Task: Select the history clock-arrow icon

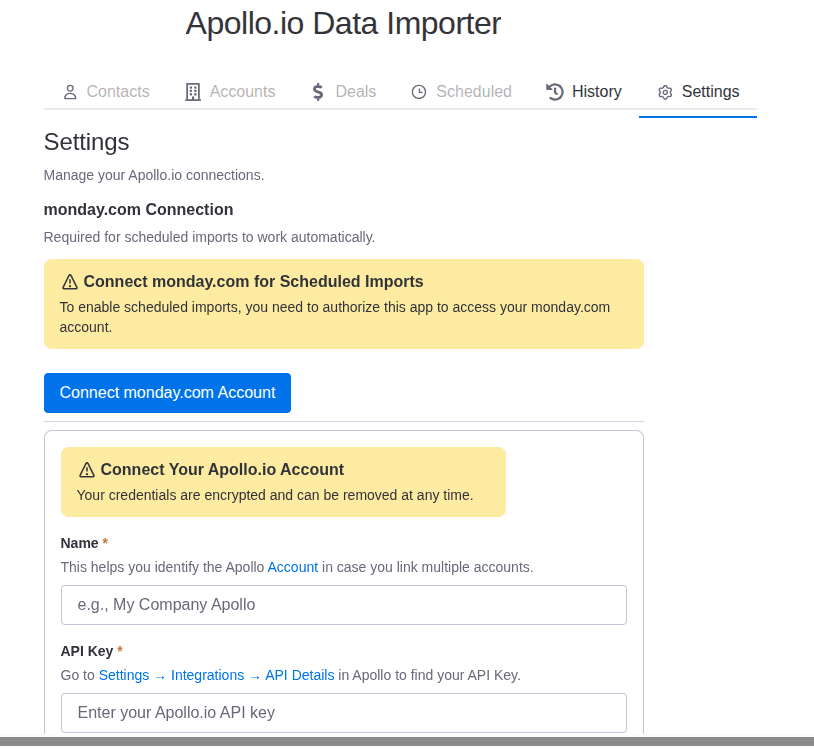Action: [x=553, y=91]
